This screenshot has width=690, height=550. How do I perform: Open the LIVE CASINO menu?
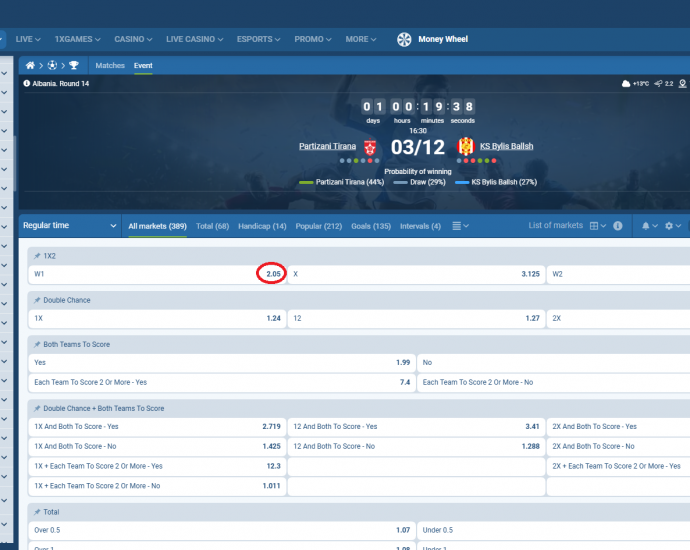click(195, 39)
